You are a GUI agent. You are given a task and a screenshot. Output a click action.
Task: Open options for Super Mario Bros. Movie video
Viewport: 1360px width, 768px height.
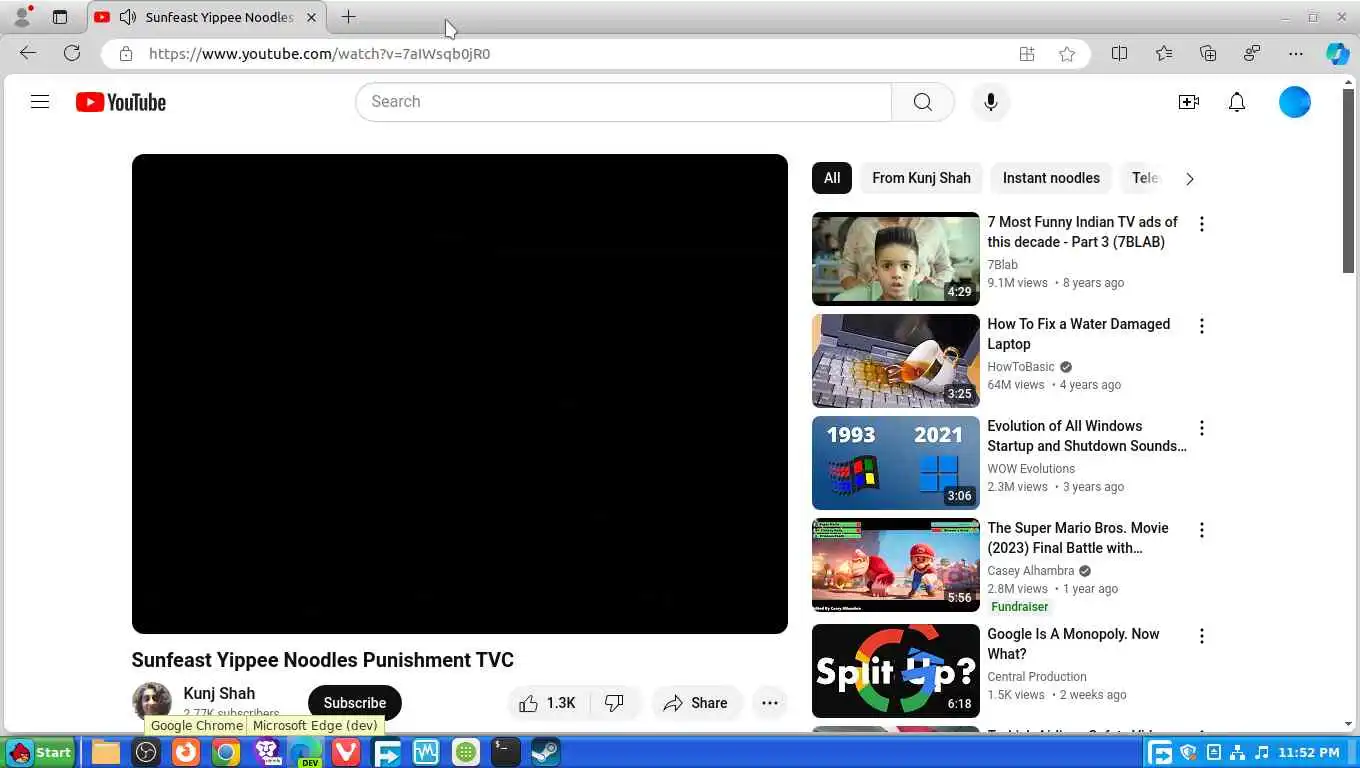[x=1202, y=530]
